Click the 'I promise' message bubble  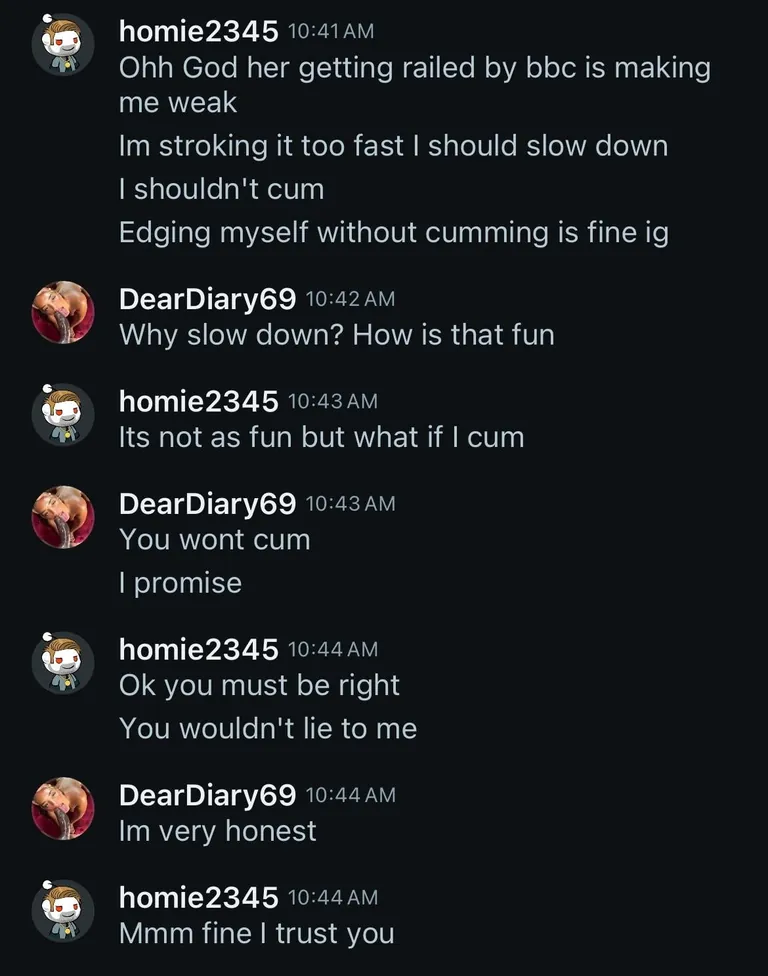(180, 582)
